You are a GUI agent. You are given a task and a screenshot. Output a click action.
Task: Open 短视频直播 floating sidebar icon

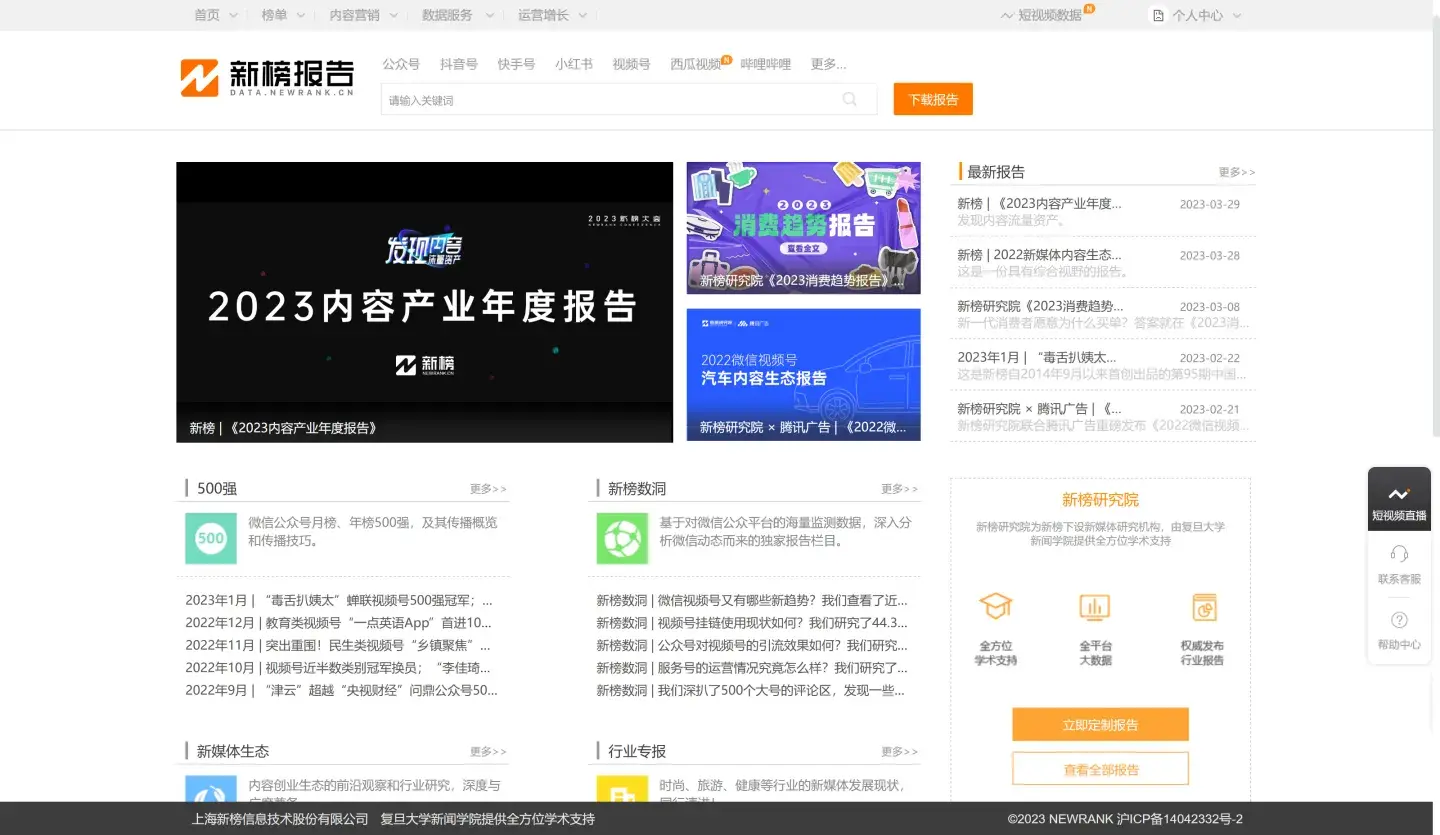tap(1399, 498)
